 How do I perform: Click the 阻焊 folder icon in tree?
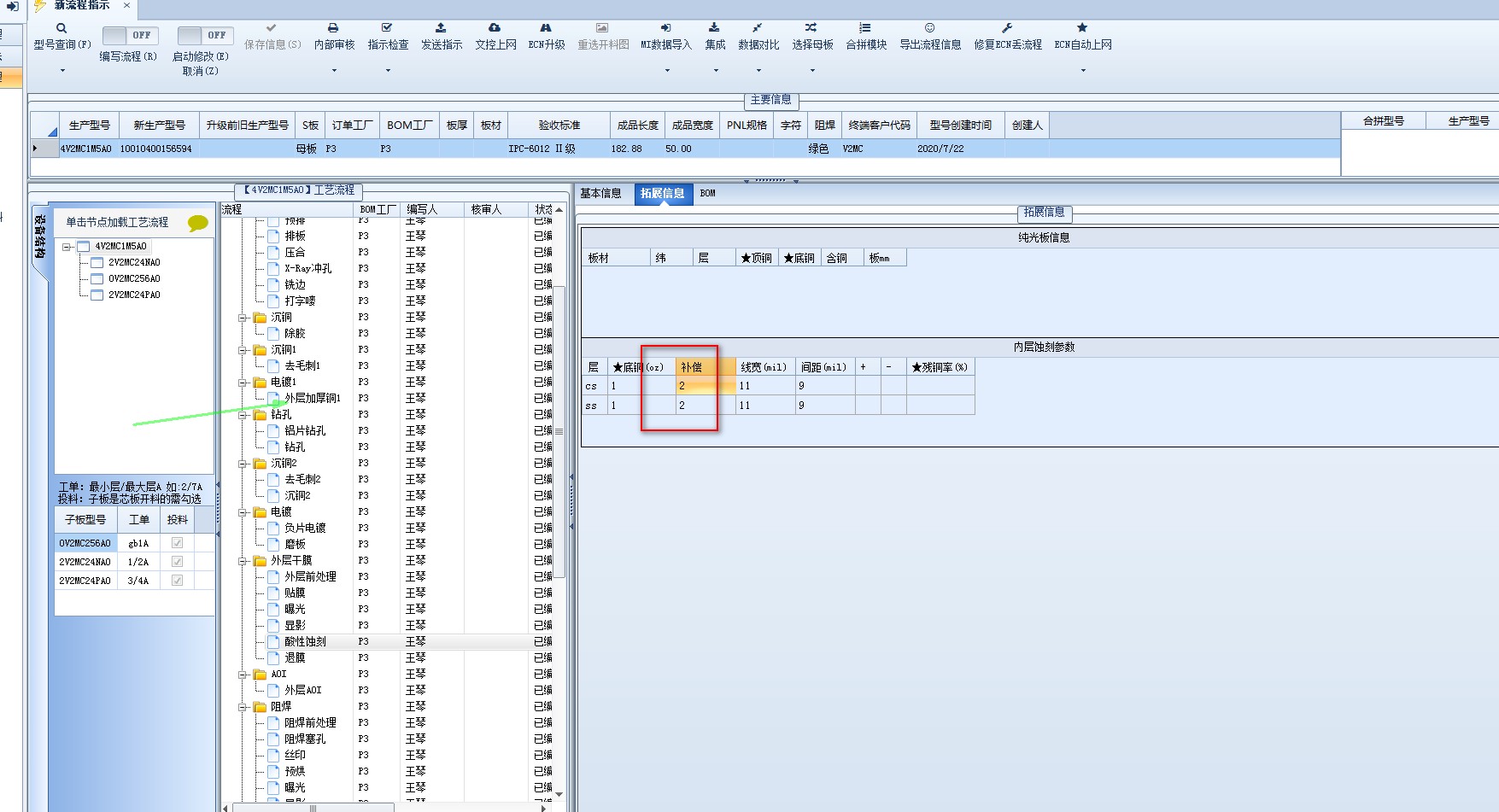coord(260,707)
